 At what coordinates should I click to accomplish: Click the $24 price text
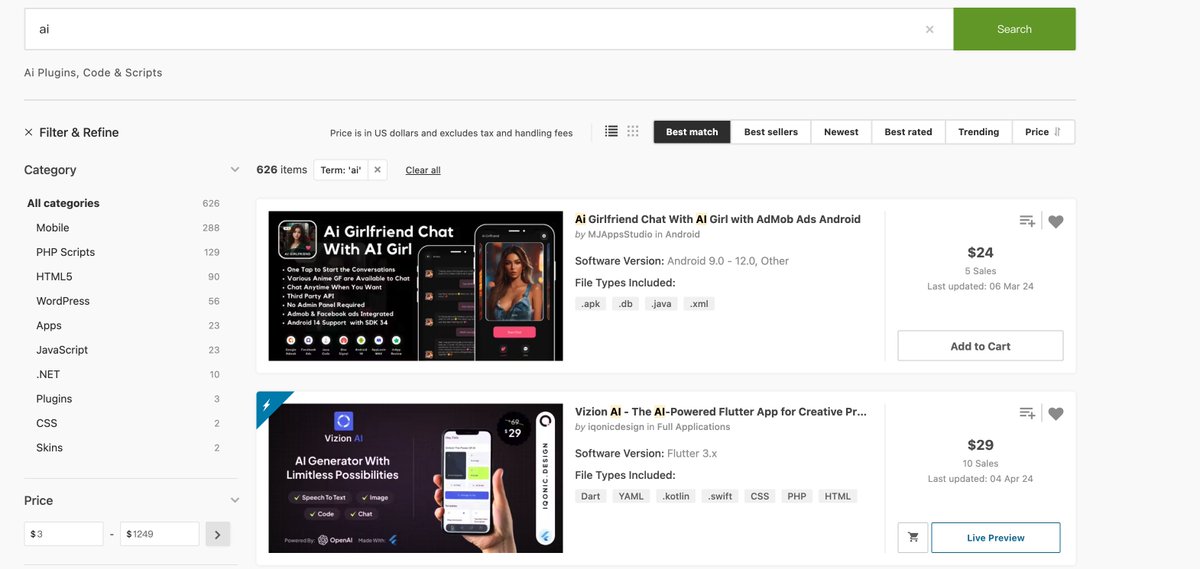(x=980, y=252)
